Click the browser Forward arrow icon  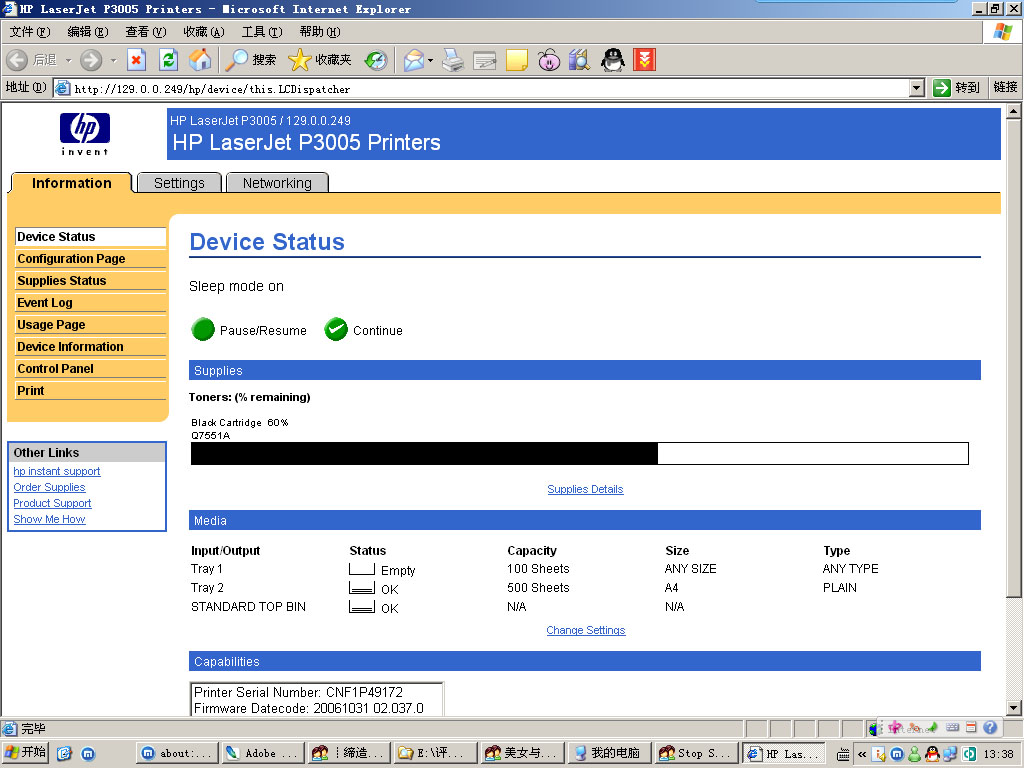tap(91, 60)
